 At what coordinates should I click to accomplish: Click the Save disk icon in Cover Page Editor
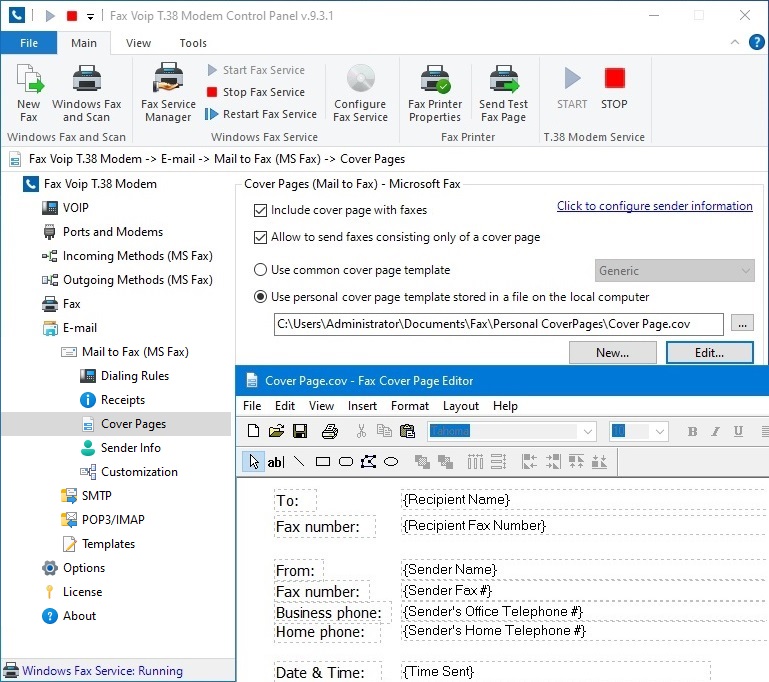300,431
